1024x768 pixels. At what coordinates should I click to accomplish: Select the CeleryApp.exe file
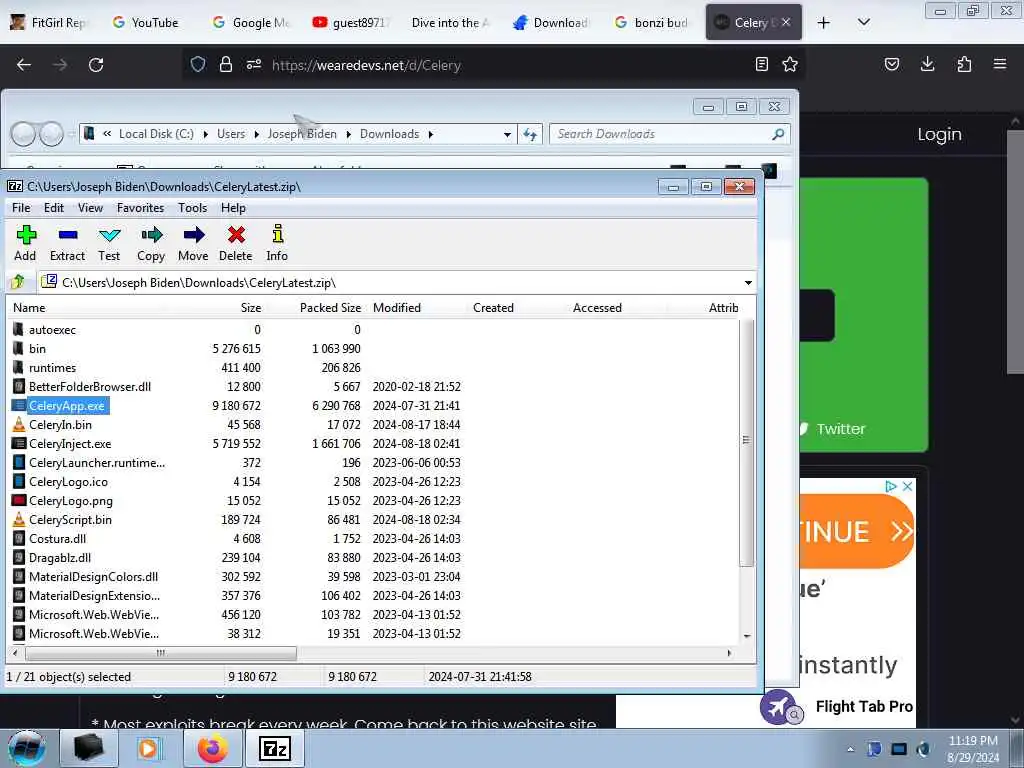point(67,406)
